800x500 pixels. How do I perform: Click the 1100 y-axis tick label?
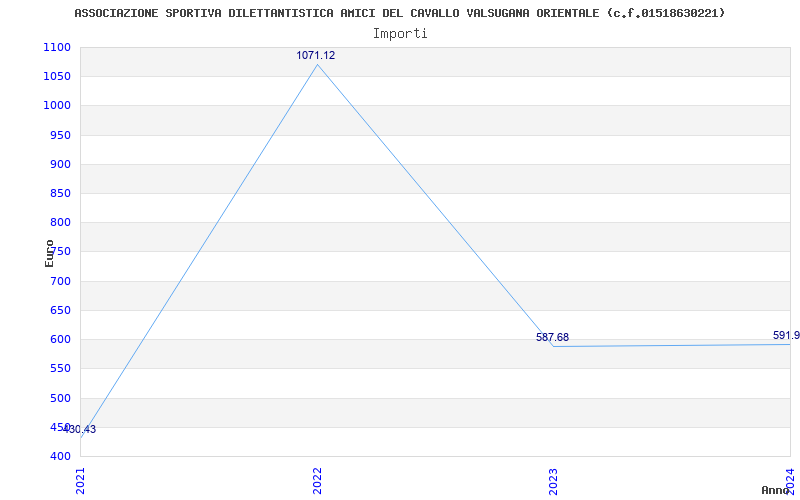click(x=57, y=47)
